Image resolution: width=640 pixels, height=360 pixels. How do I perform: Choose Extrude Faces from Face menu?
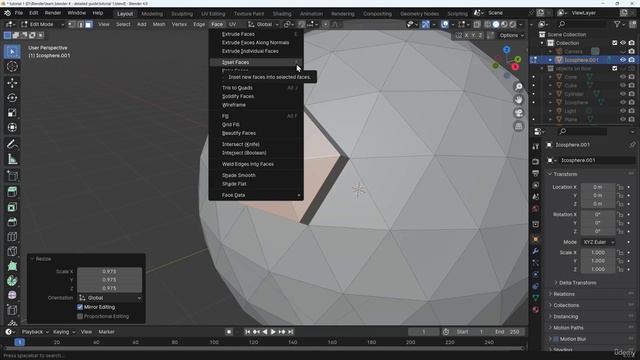[x=256, y=34]
